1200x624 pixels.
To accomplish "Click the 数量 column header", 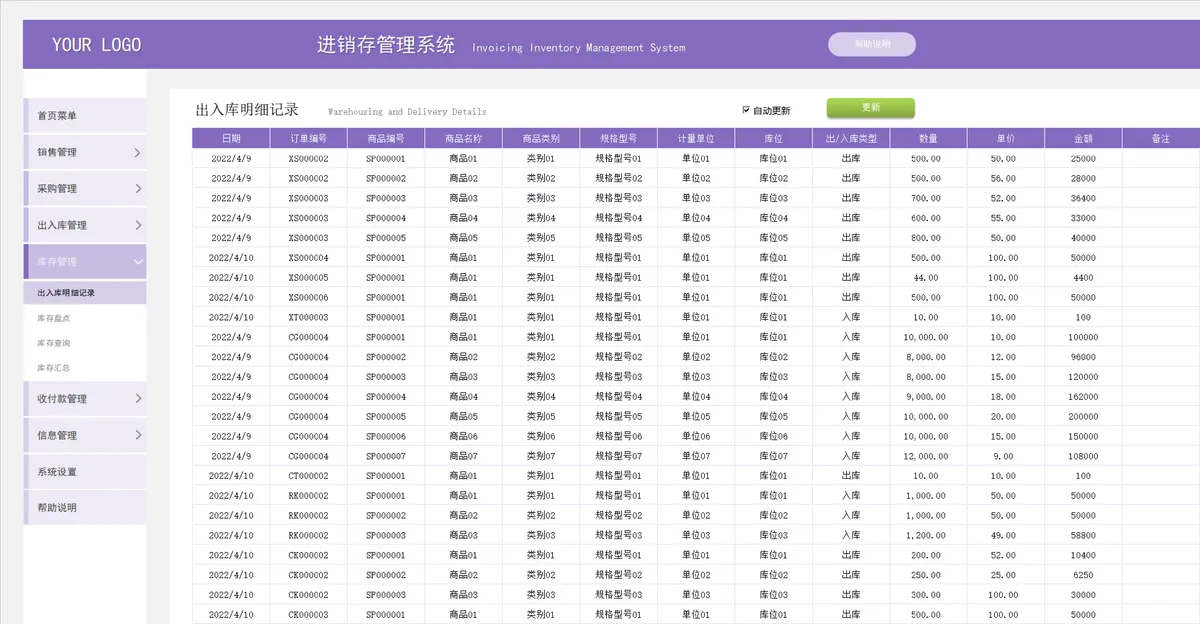I will (x=928, y=138).
